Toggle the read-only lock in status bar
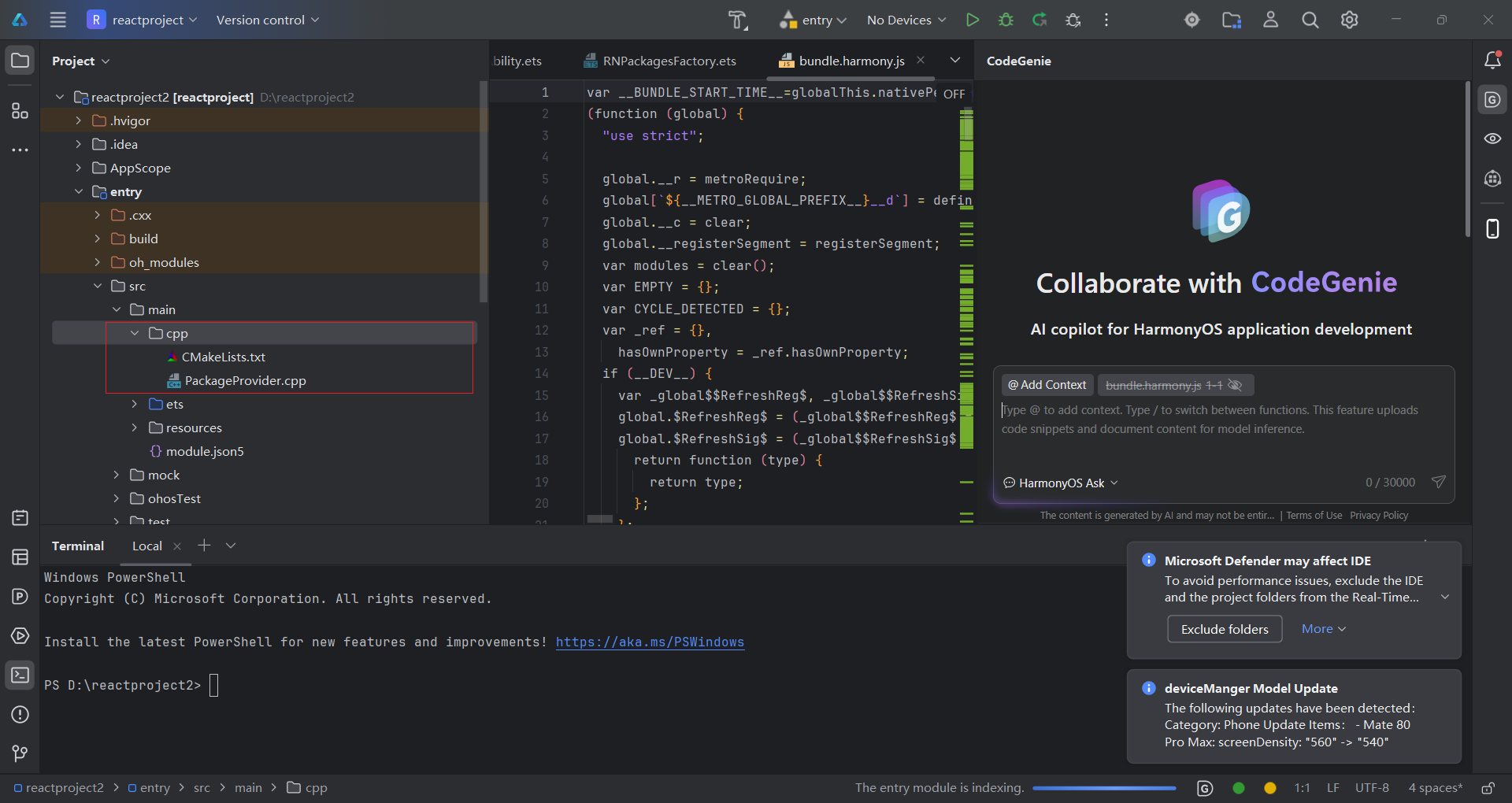 click(x=1488, y=788)
